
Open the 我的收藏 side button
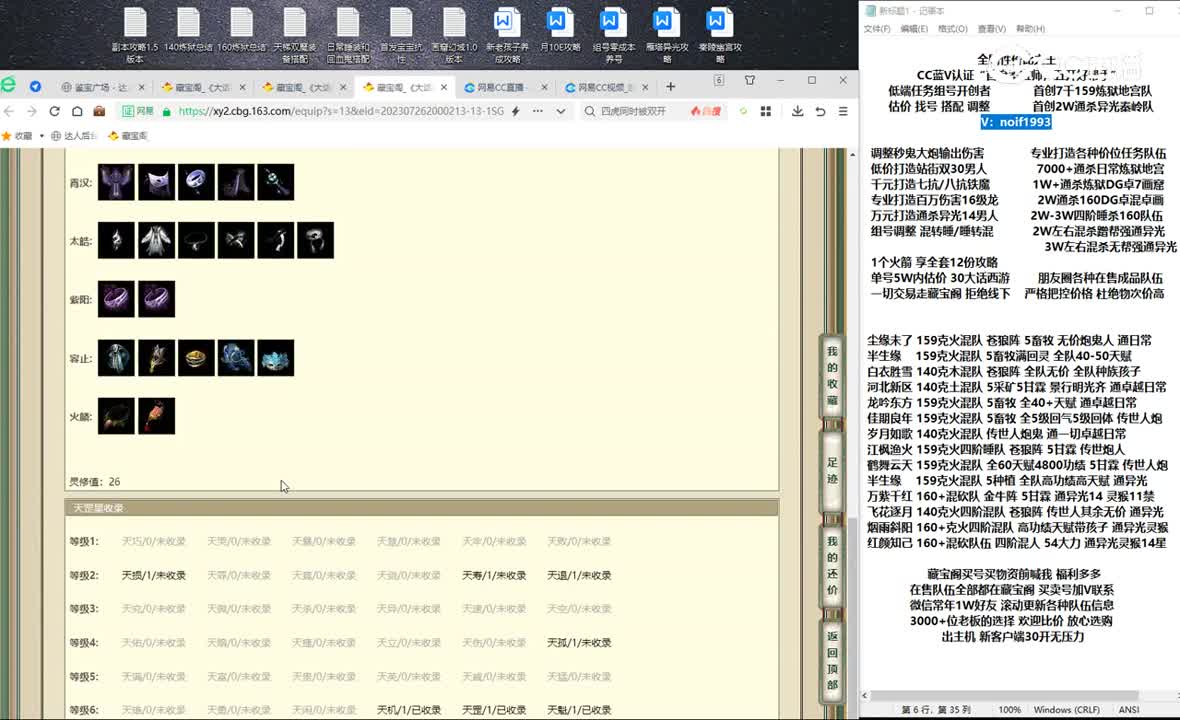832,375
